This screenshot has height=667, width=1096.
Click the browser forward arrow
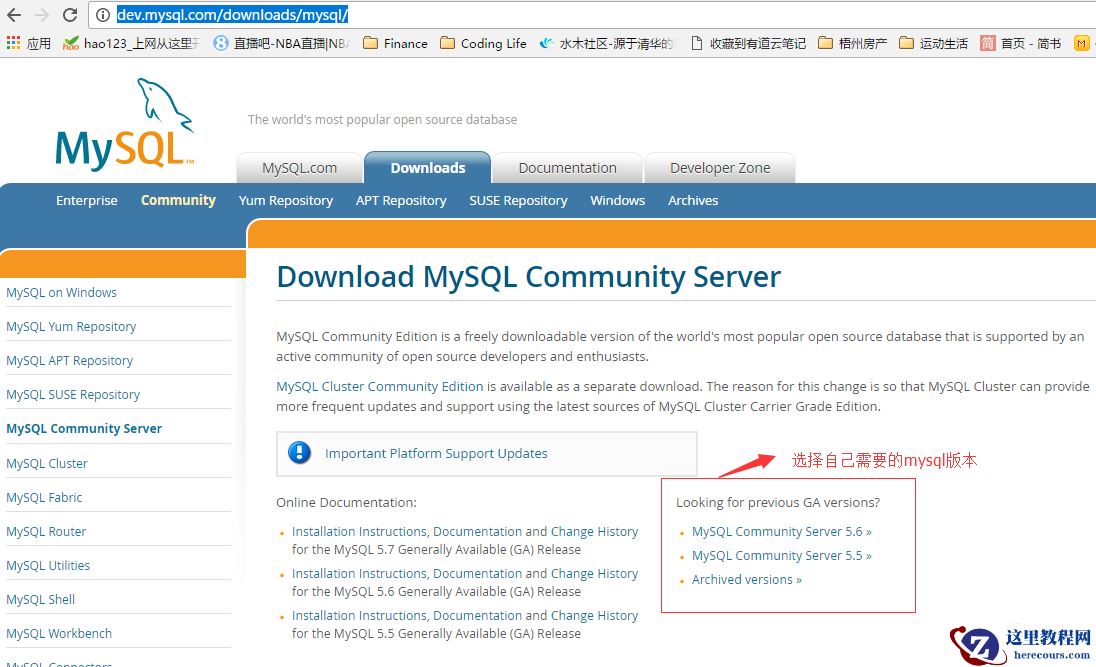pos(42,15)
